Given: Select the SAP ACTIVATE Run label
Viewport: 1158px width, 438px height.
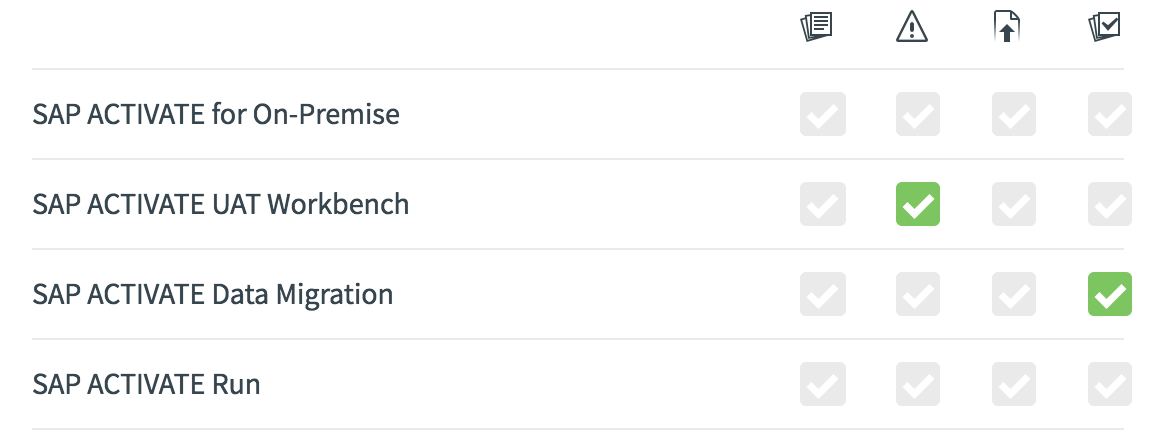Looking at the screenshot, I should pos(146,384).
